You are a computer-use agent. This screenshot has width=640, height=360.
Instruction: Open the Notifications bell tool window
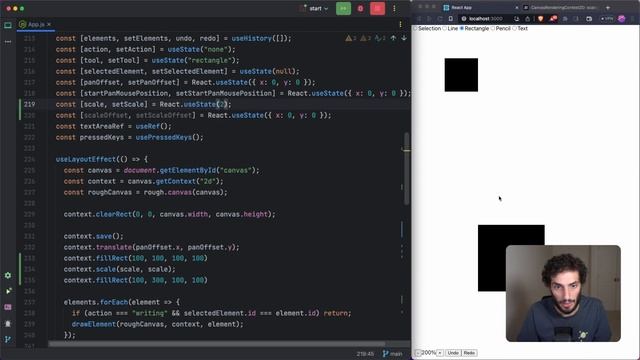pos(8,324)
